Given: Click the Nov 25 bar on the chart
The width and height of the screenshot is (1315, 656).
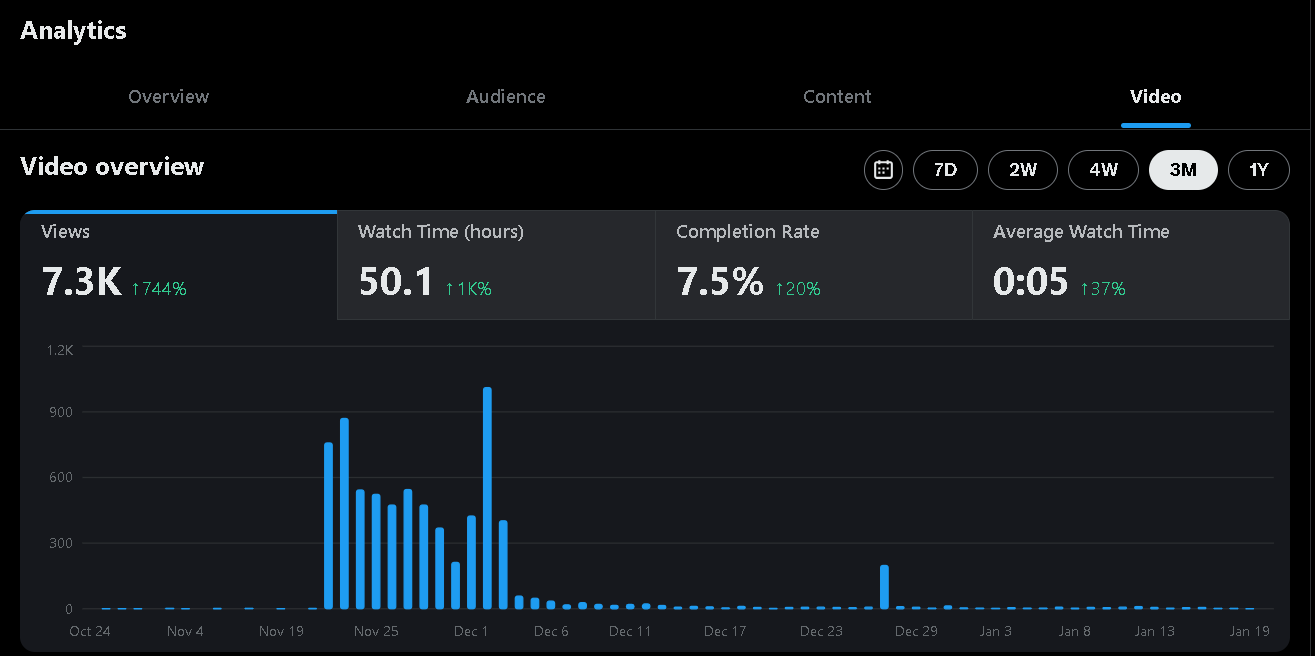Looking at the screenshot, I should (x=376, y=550).
